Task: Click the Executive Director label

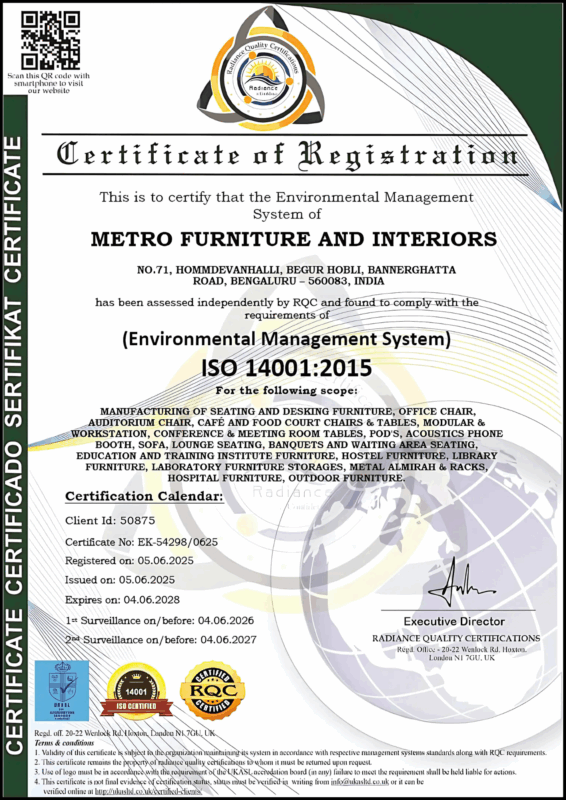Action: 454,621
